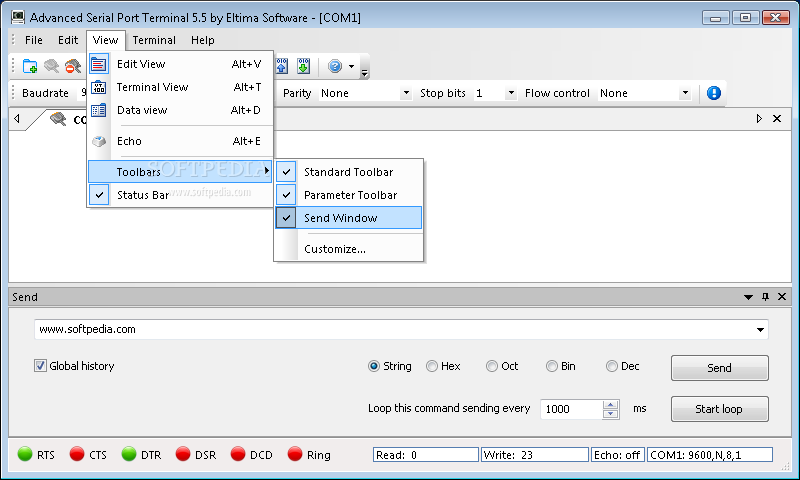Image resolution: width=800 pixels, height=480 pixels.
Task: Open the help icon dropdown arrow
Action: pos(351,66)
